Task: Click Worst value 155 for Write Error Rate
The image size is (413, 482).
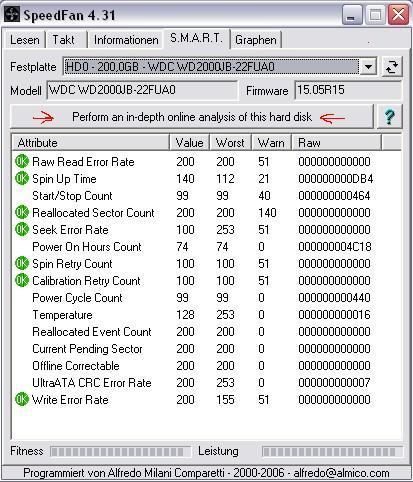Action: pyautogui.click(x=225, y=400)
